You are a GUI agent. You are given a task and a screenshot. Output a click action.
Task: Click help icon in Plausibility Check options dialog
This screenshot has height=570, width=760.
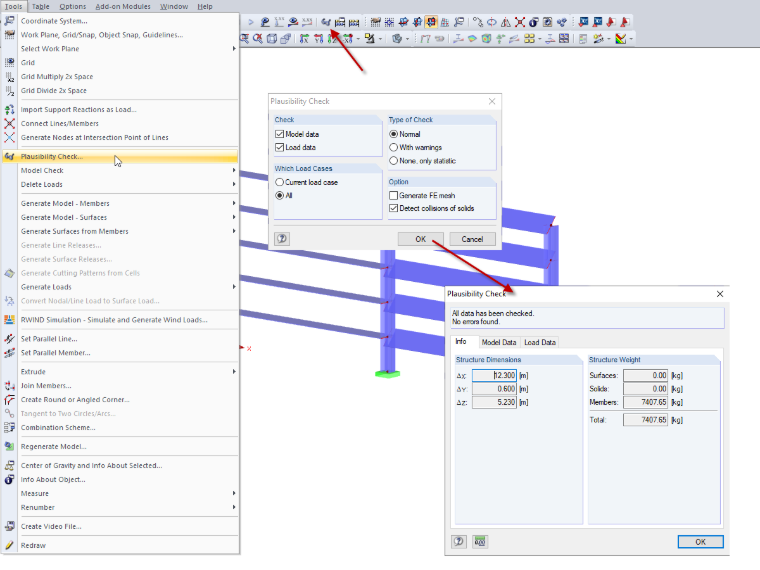[282, 238]
